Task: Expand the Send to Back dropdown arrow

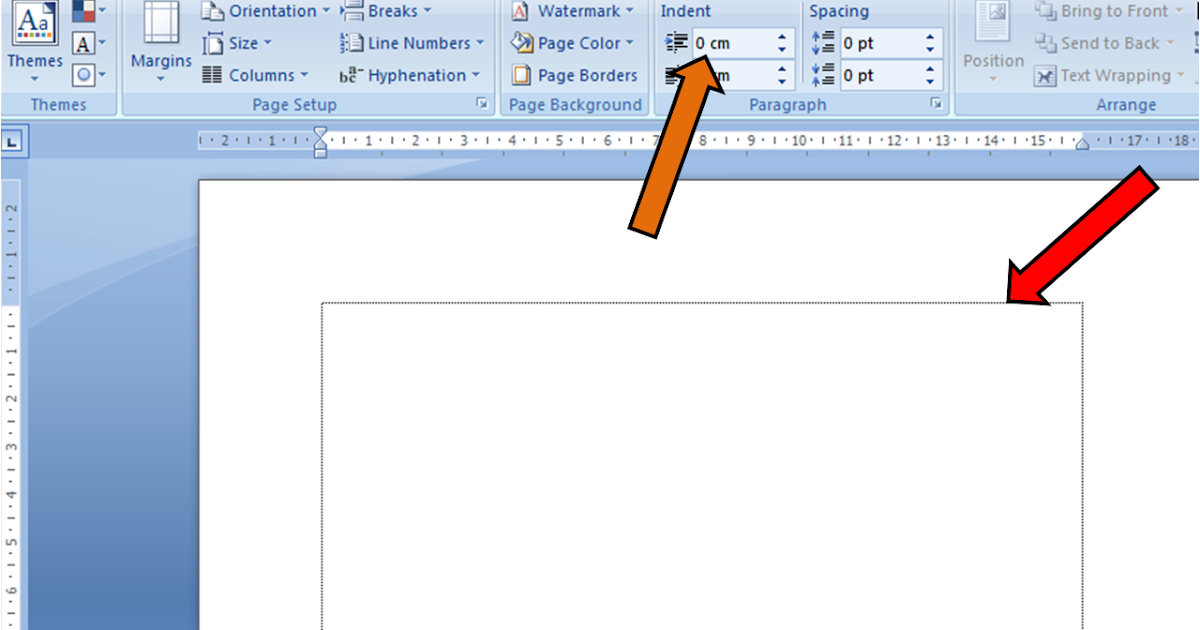Action: [x=1170, y=44]
